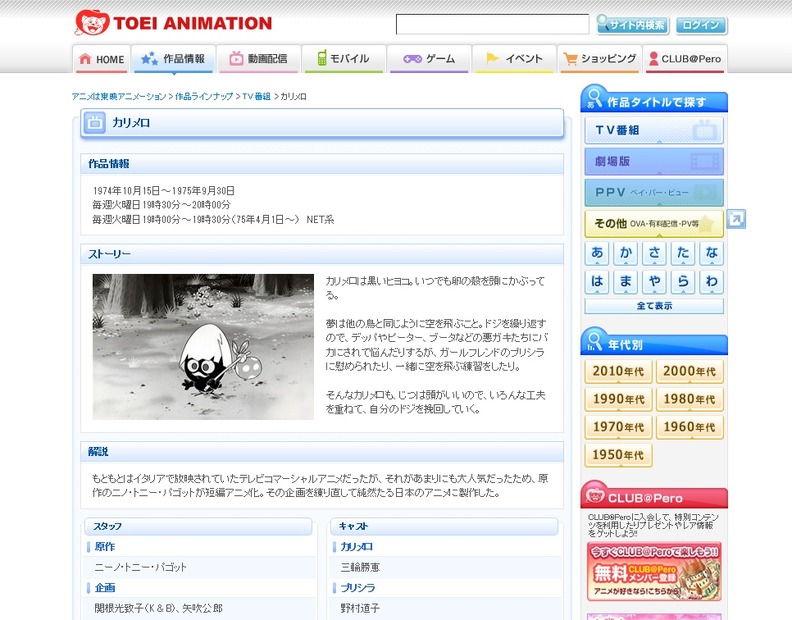The image size is (792, 620).
Task: Browse works from 2000年代
Action: coord(689,371)
